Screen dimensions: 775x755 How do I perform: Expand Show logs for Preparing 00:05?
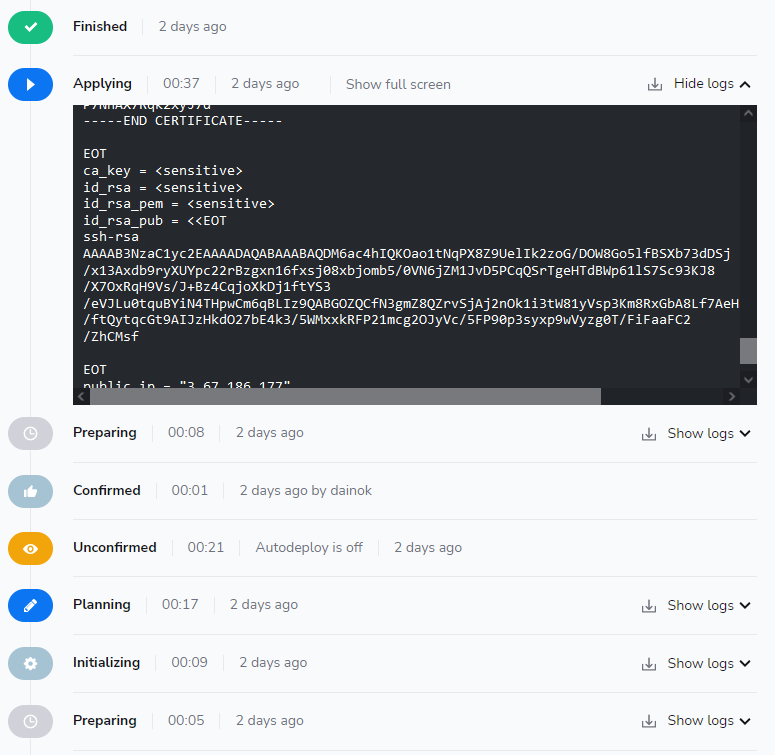709,721
